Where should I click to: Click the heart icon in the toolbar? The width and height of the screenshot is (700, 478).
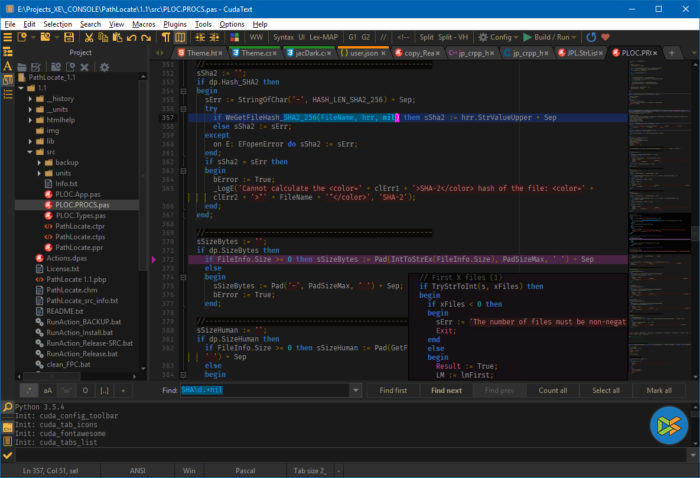pyautogui.click(x=605, y=37)
